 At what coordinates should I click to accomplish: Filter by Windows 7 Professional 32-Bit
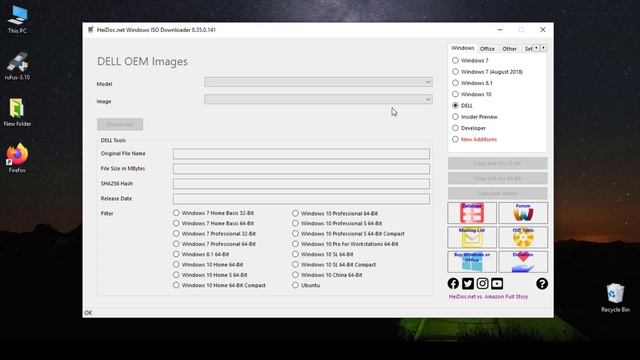(x=176, y=234)
